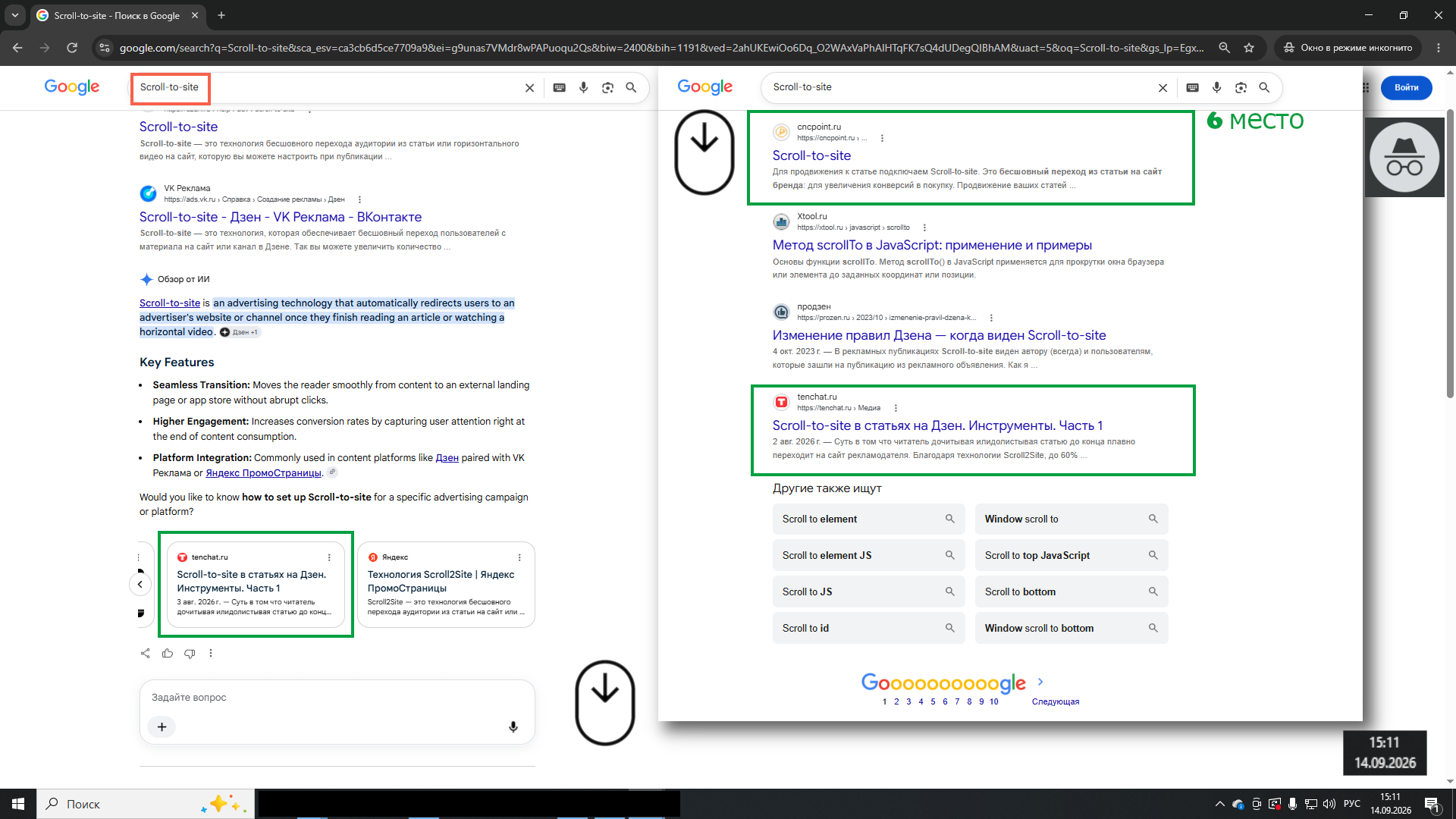Open Lens image search in right overlay bar
Image resolution: width=1456 pixels, height=819 pixels.
1241,88
